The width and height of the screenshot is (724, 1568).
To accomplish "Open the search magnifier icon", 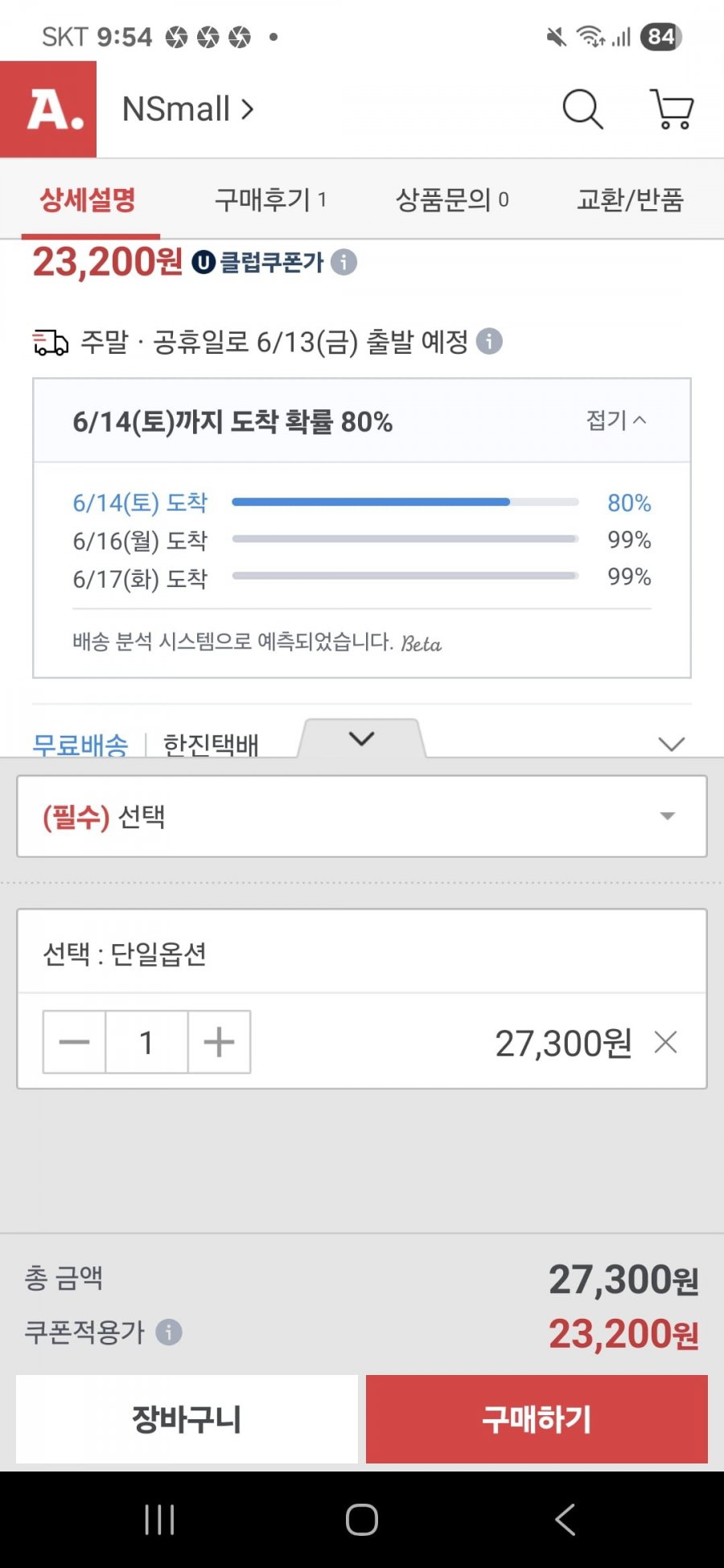I will coord(582,109).
